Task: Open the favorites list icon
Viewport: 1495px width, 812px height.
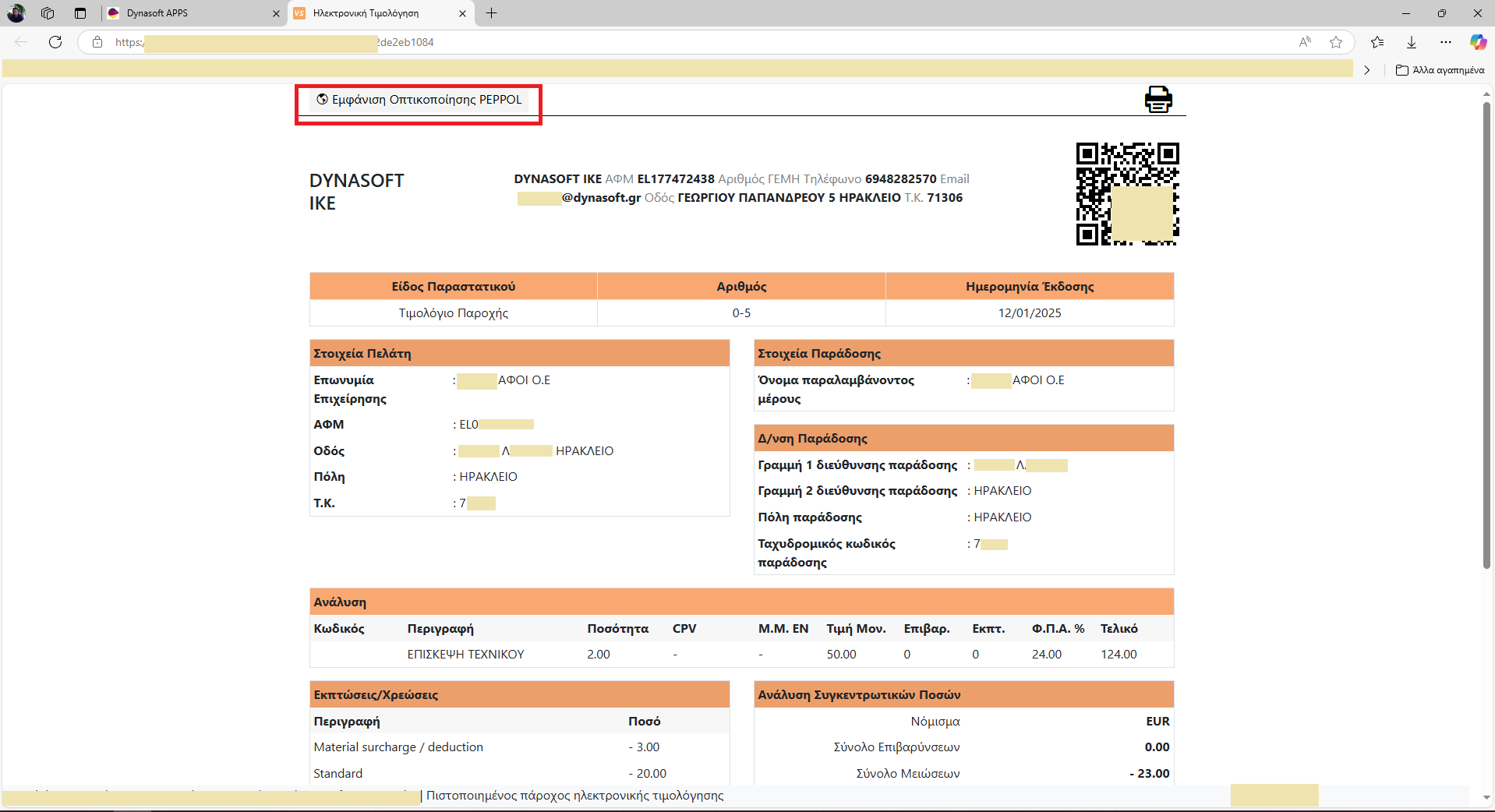Action: (x=1377, y=42)
